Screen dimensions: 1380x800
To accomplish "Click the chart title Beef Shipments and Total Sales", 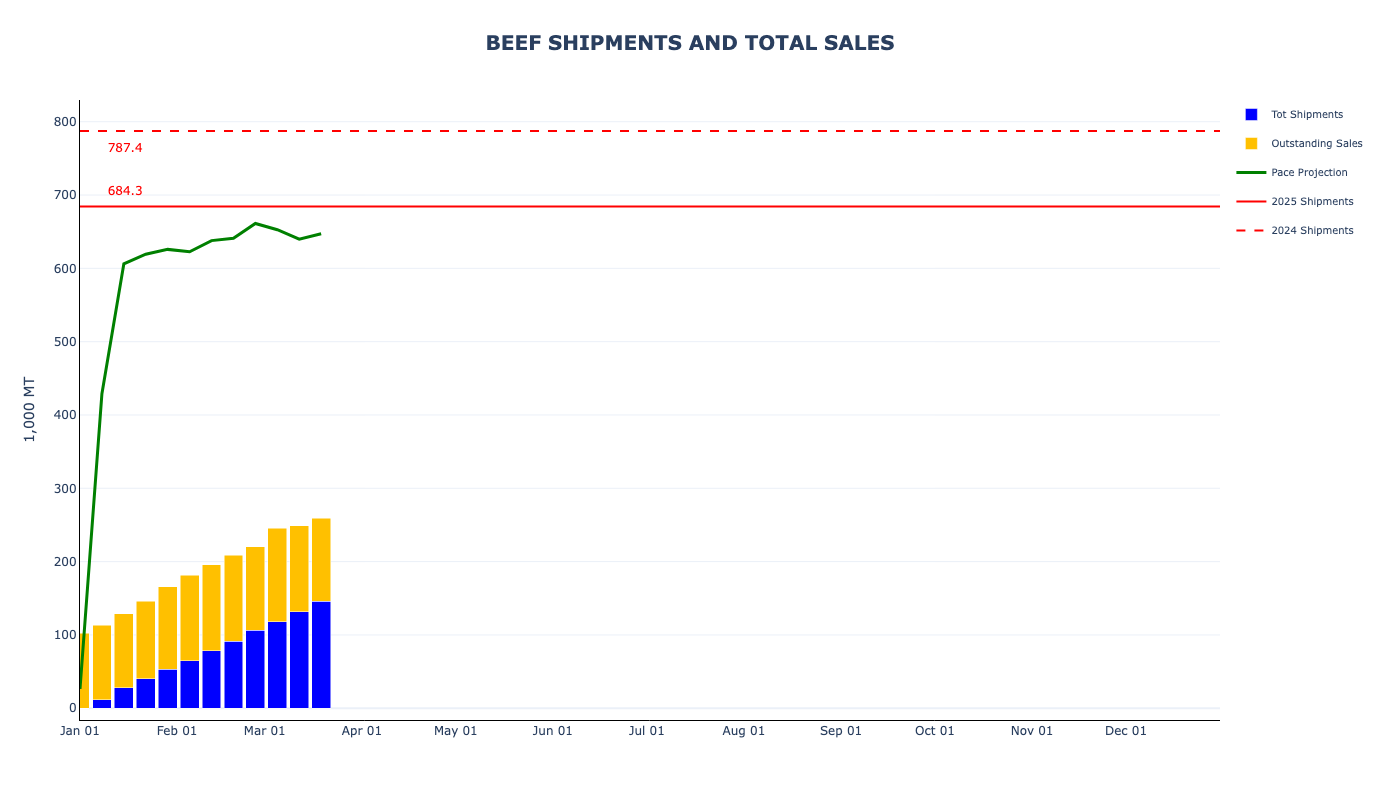I will [x=690, y=43].
